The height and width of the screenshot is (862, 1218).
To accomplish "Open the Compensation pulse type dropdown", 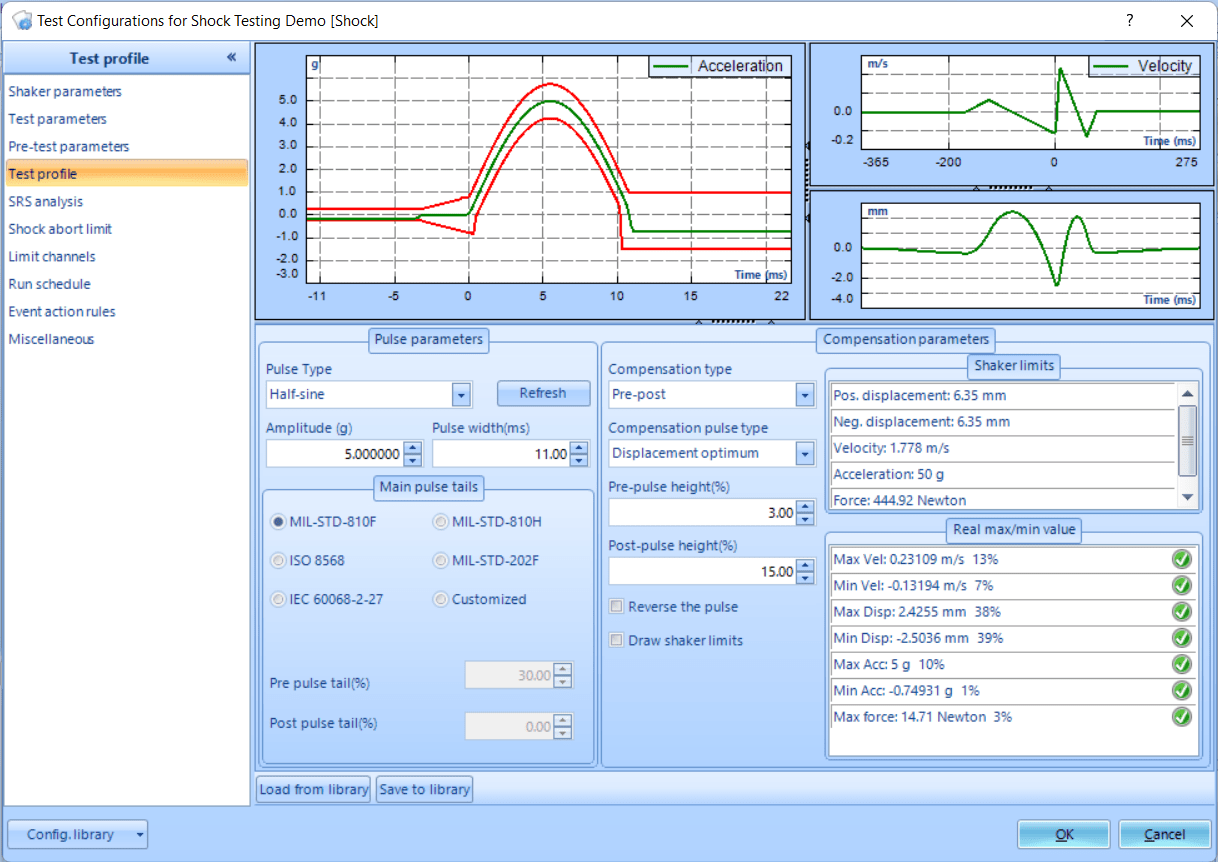I will 805,454.
